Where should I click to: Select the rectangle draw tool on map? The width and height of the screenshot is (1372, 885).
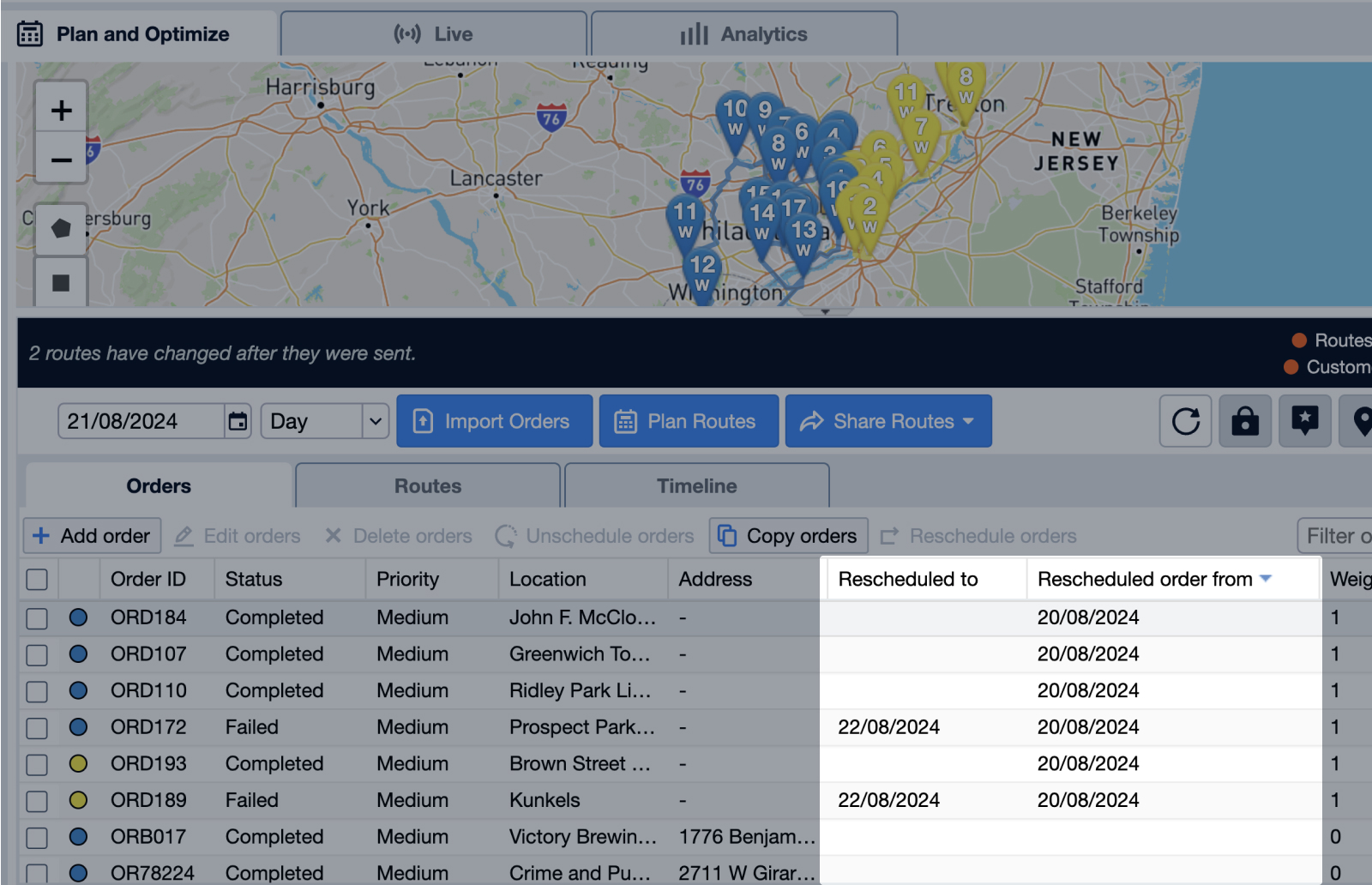[x=61, y=283]
